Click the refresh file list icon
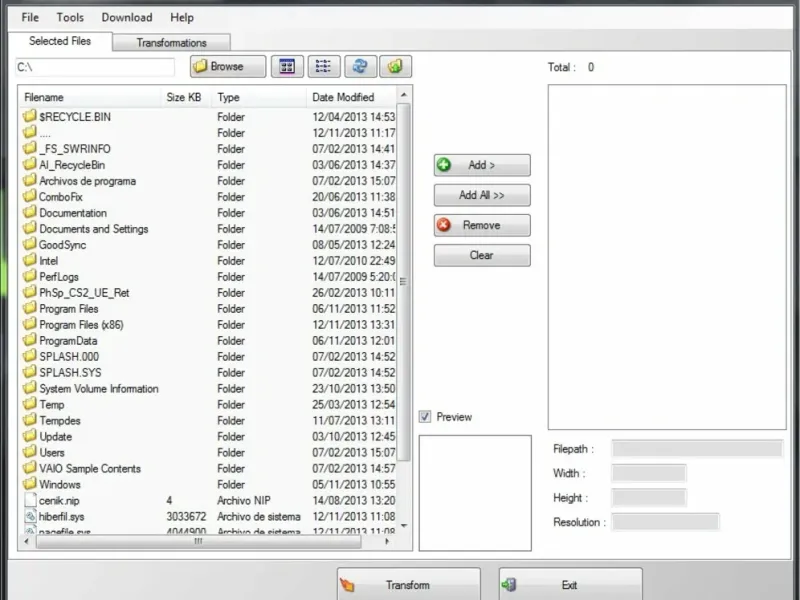Screen dimensions: 800x600 360,66
